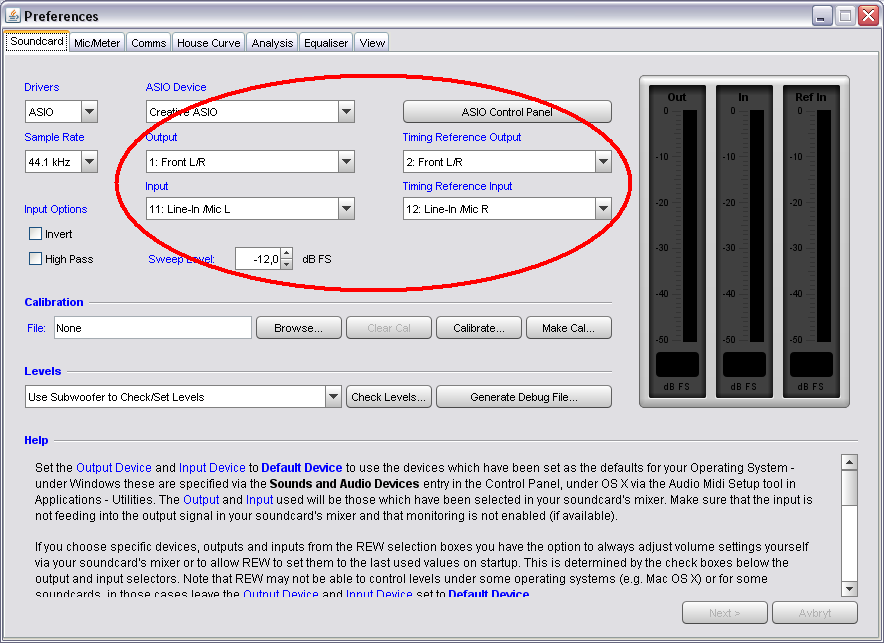Toggle the High Pass checkbox

(x=36, y=259)
